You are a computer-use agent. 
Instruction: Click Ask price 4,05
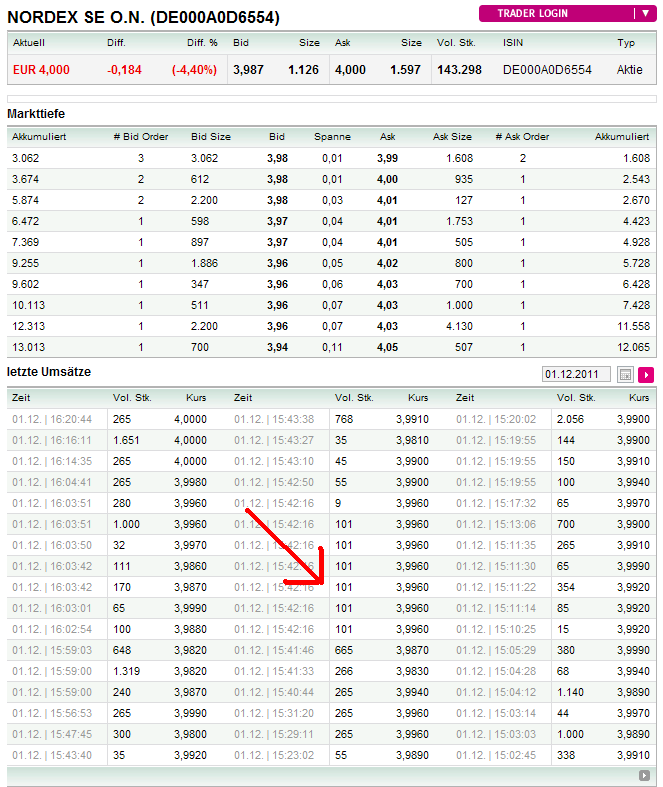click(x=387, y=347)
